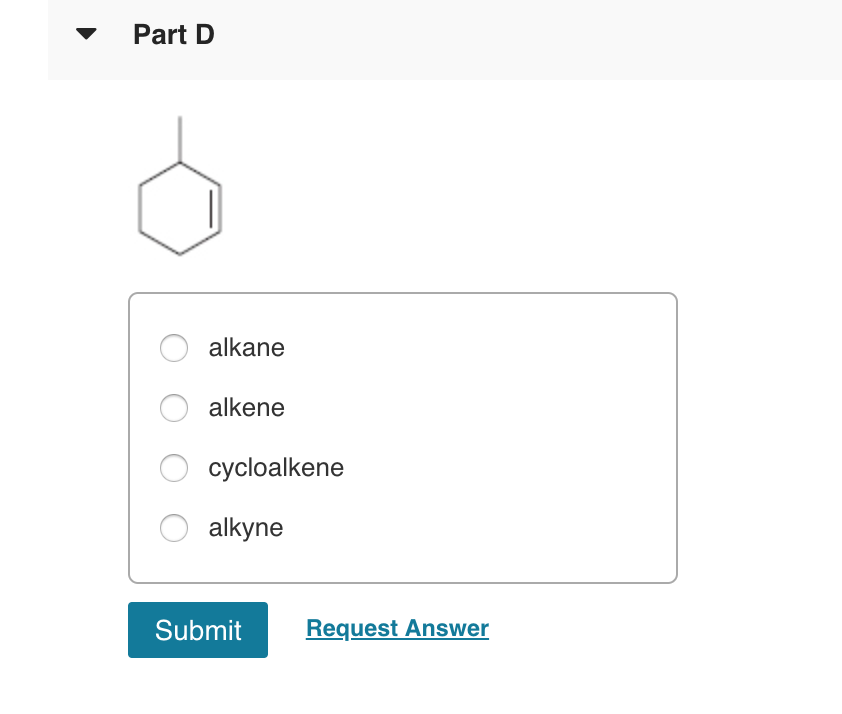
Task: Click the 'alkyne' answer label text
Action: click(246, 528)
